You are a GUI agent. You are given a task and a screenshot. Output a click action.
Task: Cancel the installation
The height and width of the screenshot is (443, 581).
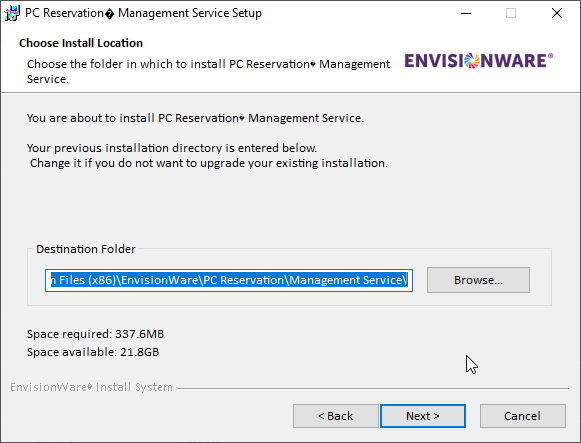tap(522, 416)
